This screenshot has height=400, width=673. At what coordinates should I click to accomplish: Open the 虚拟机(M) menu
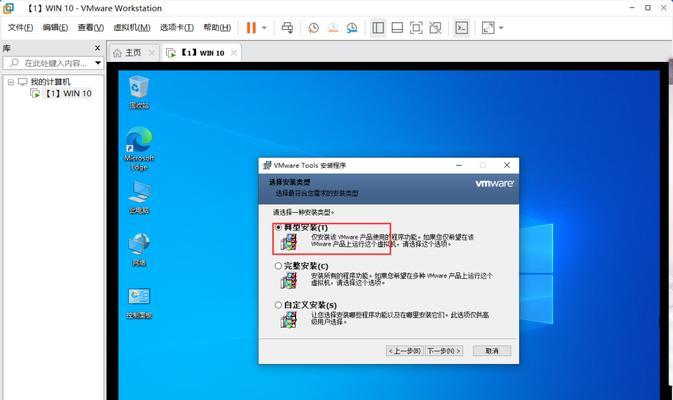132,27
